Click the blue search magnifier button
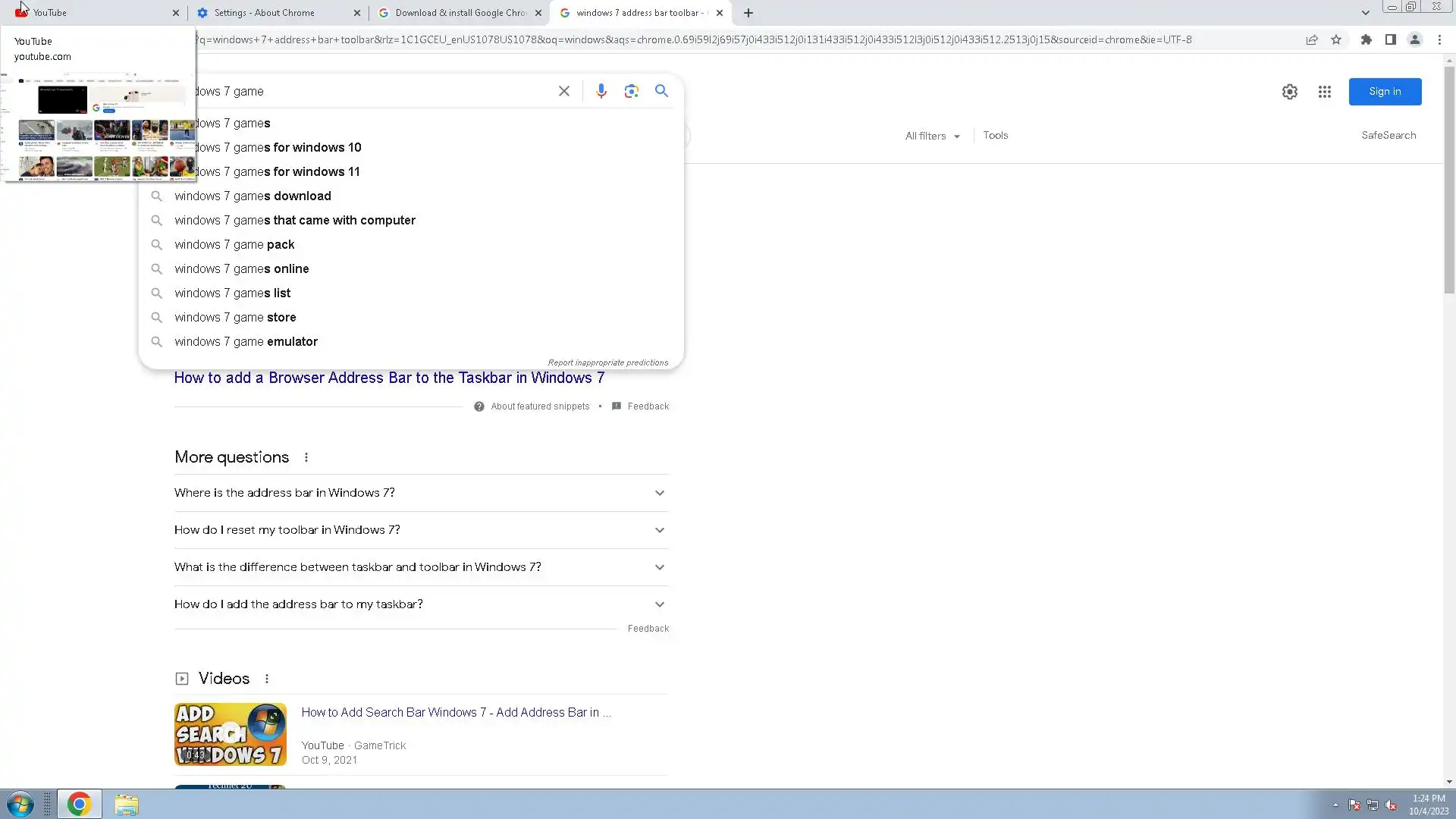This screenshot has height=819, width=1456. (661, 91)
